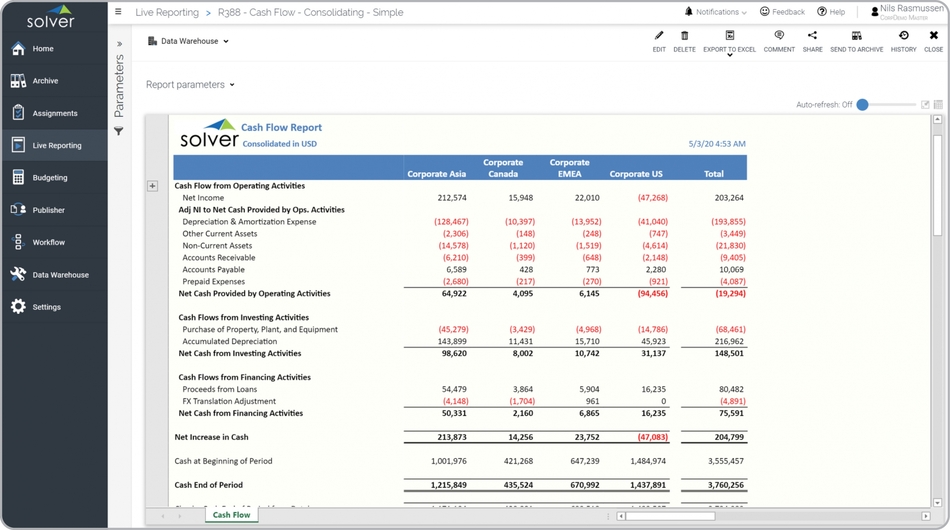Click the Feedback link

tap(782, 12)
